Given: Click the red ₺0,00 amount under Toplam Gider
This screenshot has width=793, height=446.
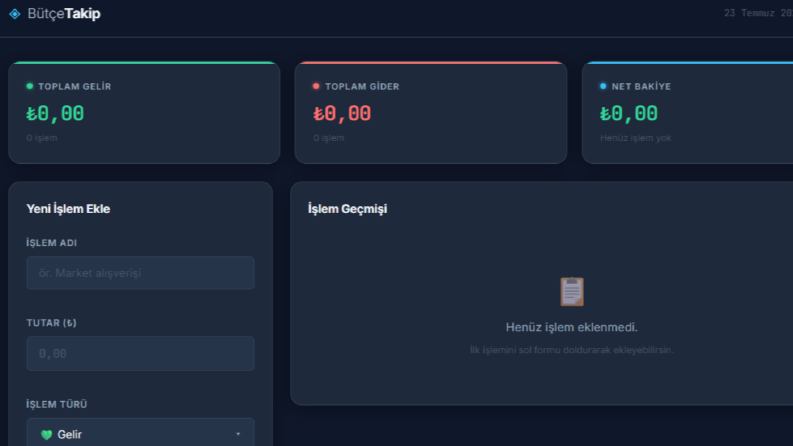Looking at the screenshot, I should tap(342, 113).
